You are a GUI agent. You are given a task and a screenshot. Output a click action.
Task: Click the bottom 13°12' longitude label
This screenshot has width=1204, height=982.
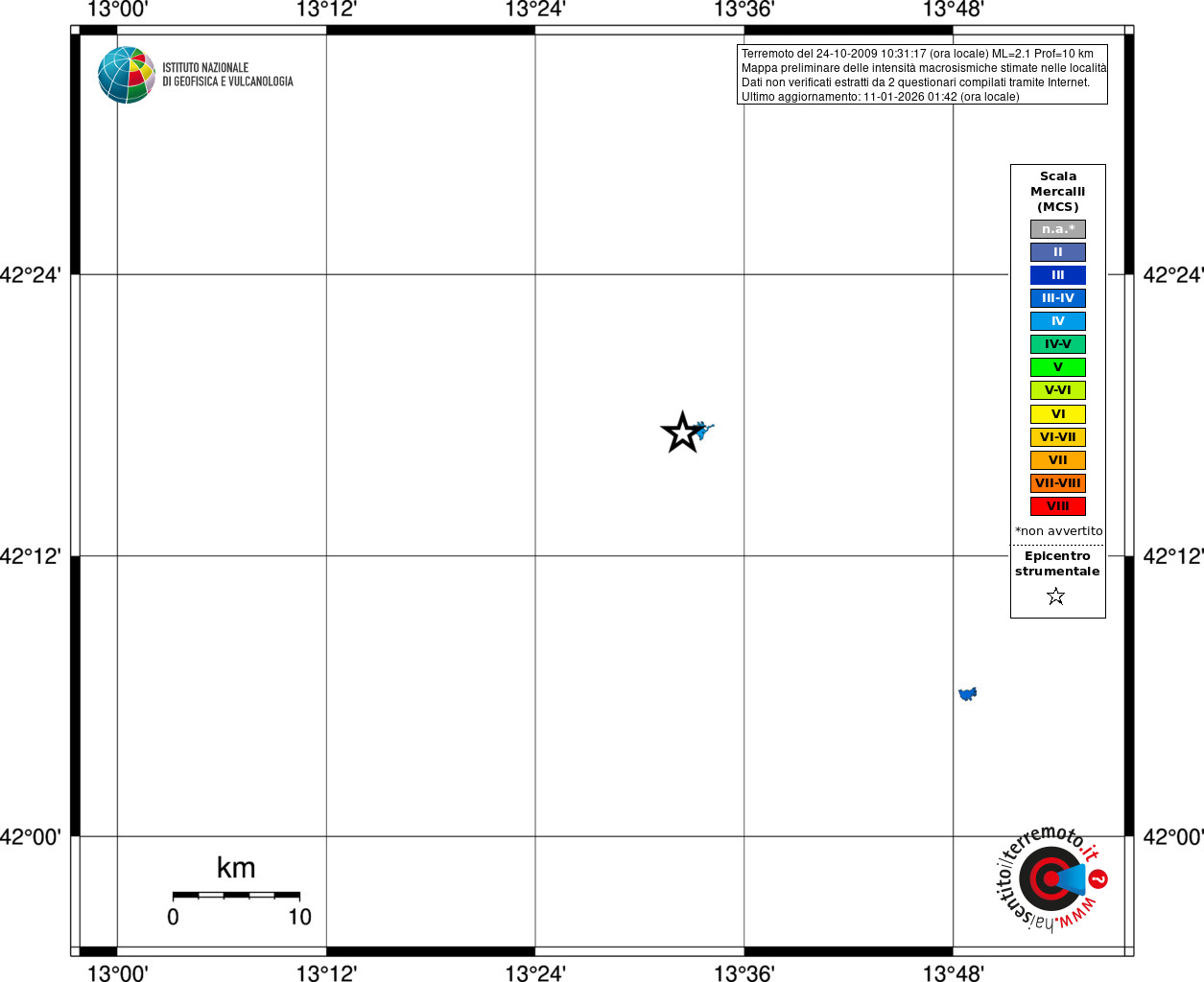[x=326, y=973]
